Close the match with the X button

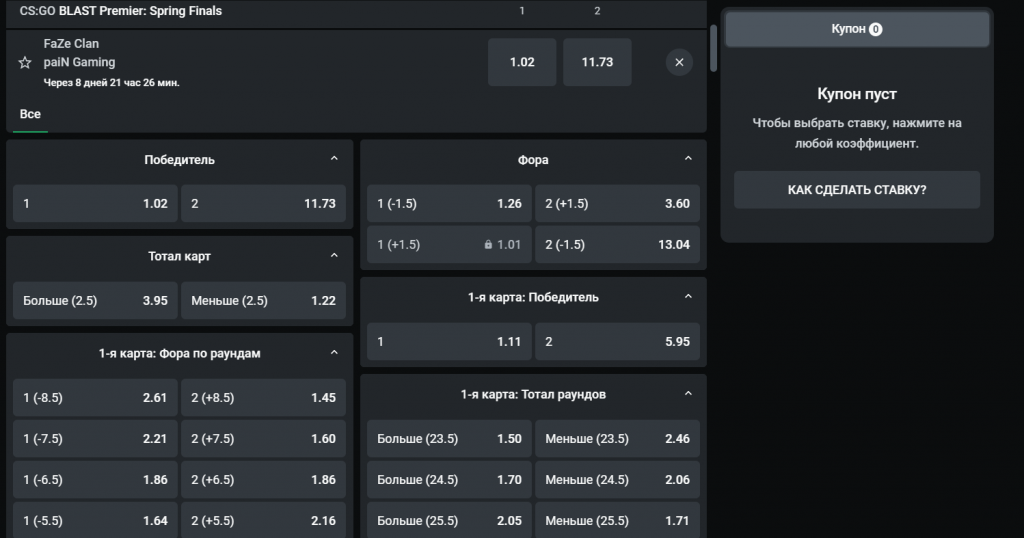(679, 62)
